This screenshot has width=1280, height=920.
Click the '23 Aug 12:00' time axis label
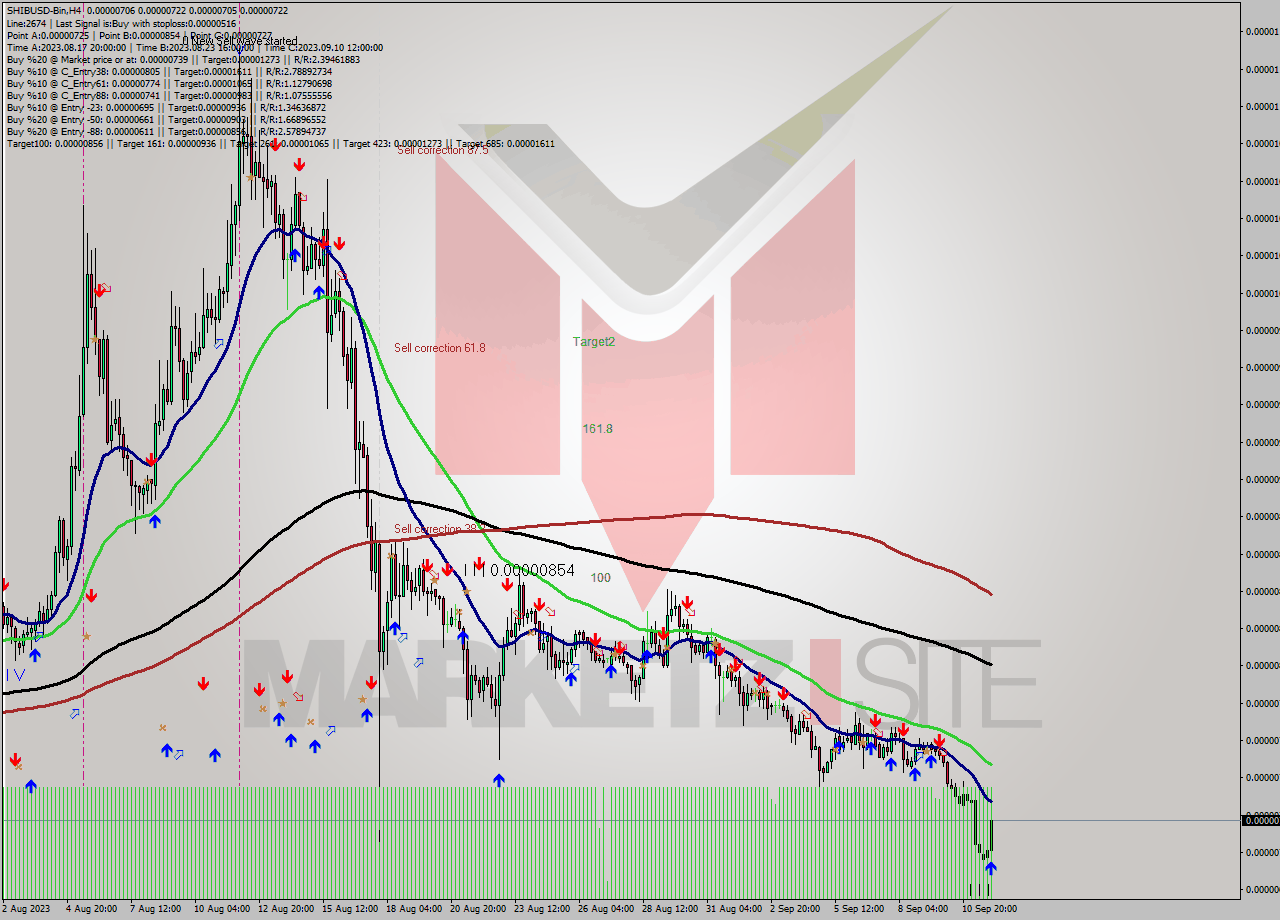[x=542, y=908]
